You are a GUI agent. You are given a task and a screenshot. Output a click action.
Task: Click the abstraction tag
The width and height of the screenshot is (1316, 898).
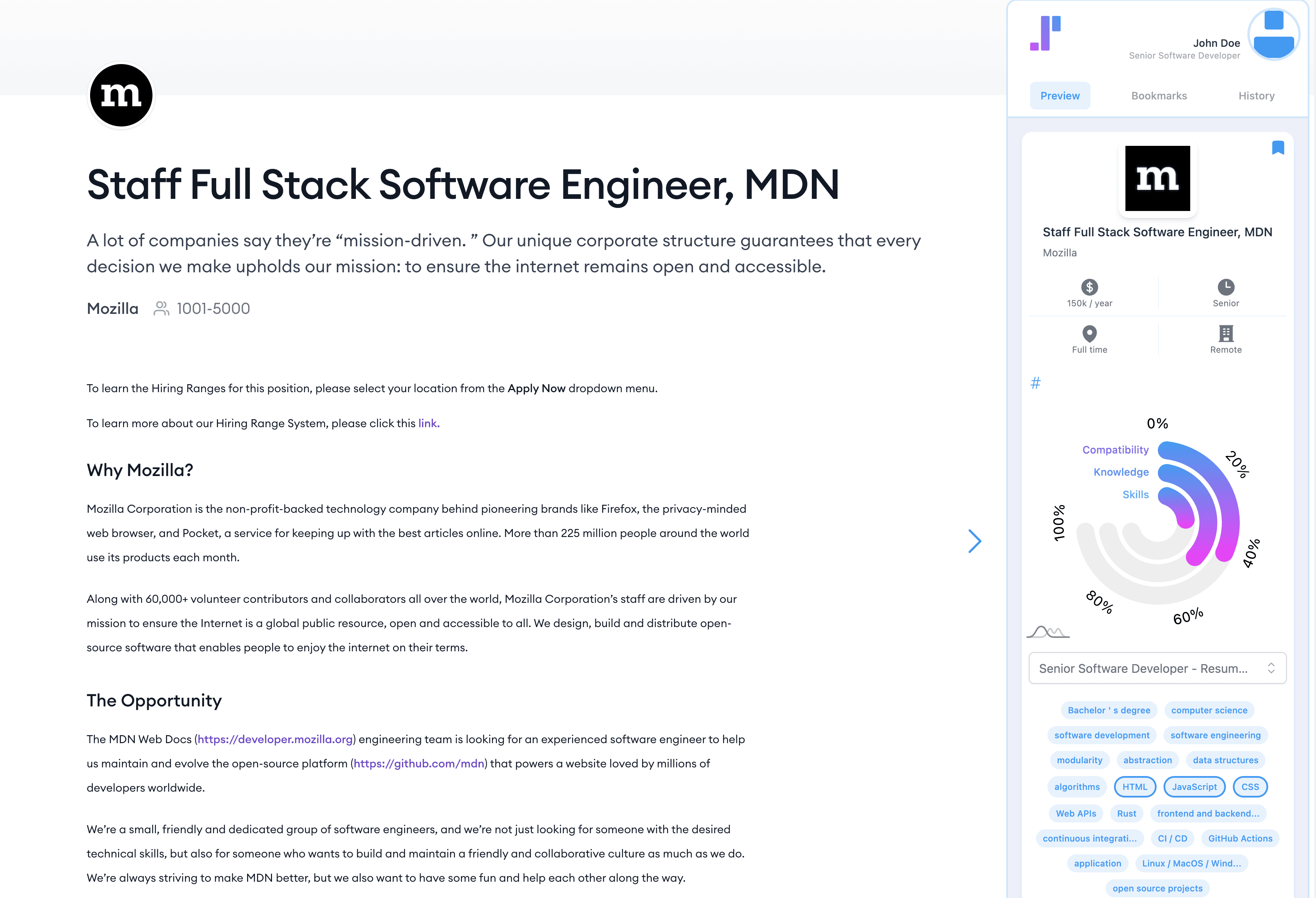[1147, 760]
